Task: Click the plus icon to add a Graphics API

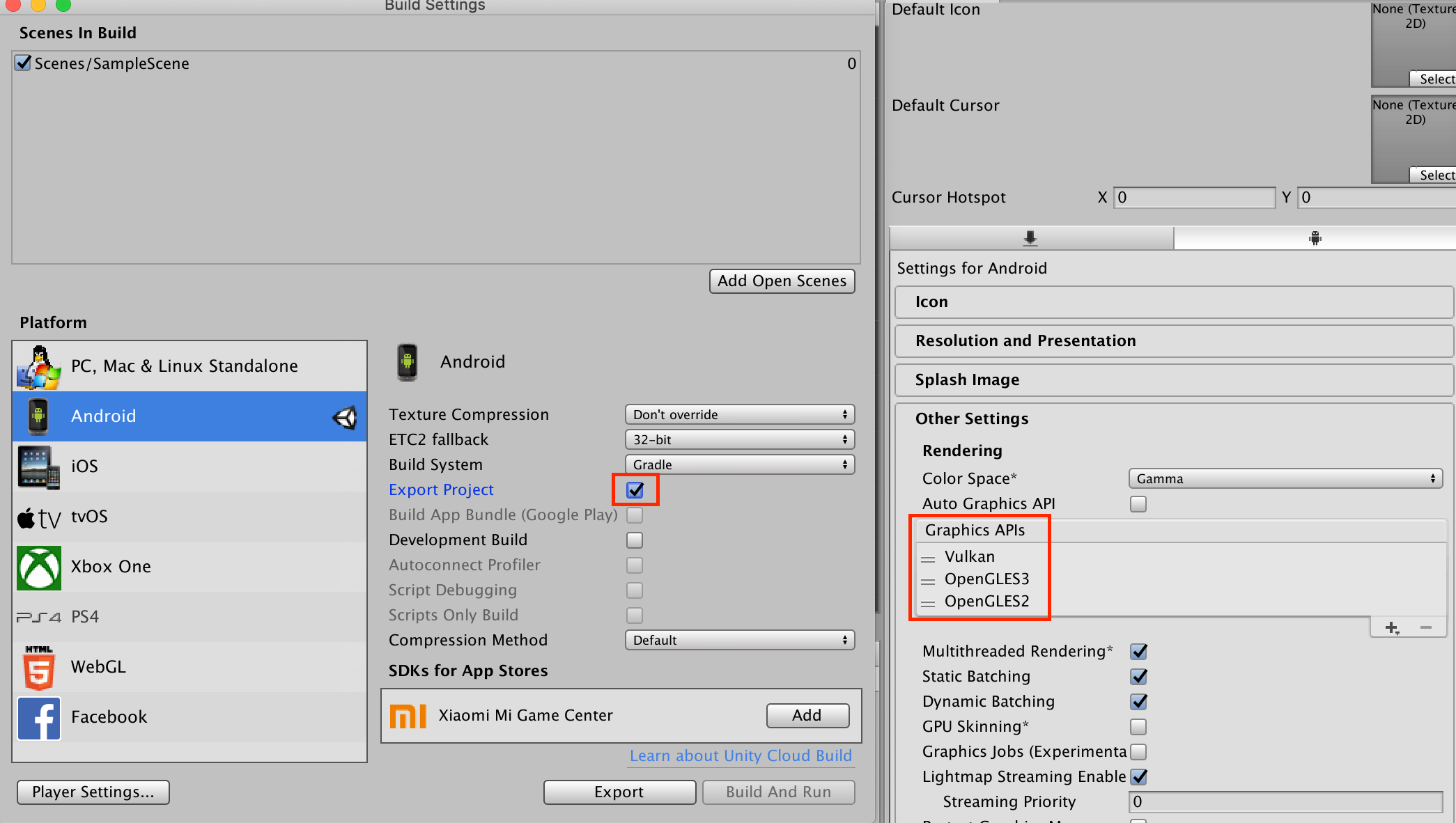Action: click(1392, 627)
